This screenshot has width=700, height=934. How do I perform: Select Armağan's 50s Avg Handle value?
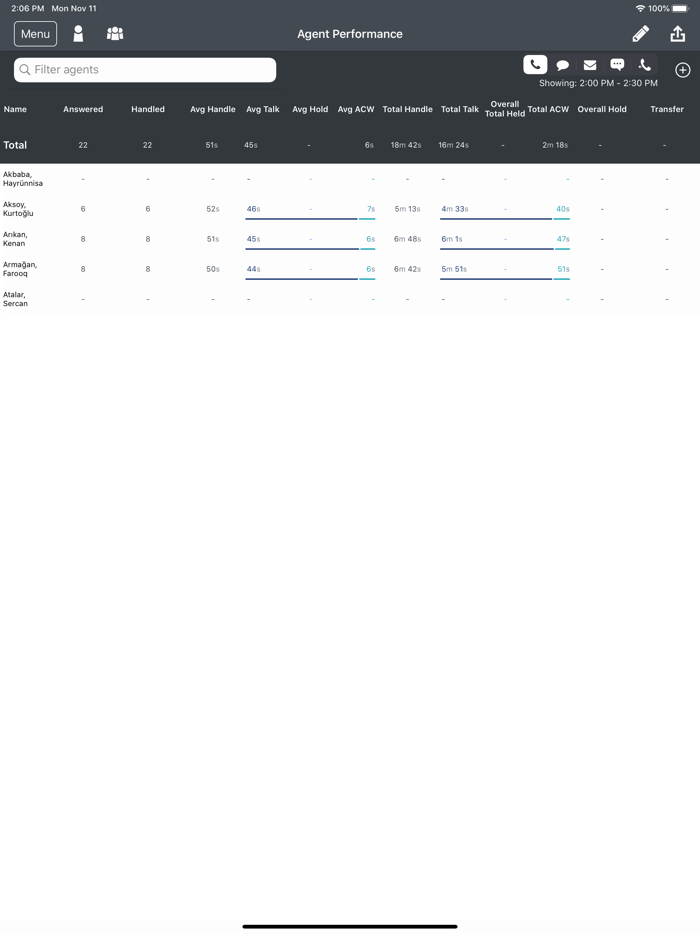coord(213,269)
